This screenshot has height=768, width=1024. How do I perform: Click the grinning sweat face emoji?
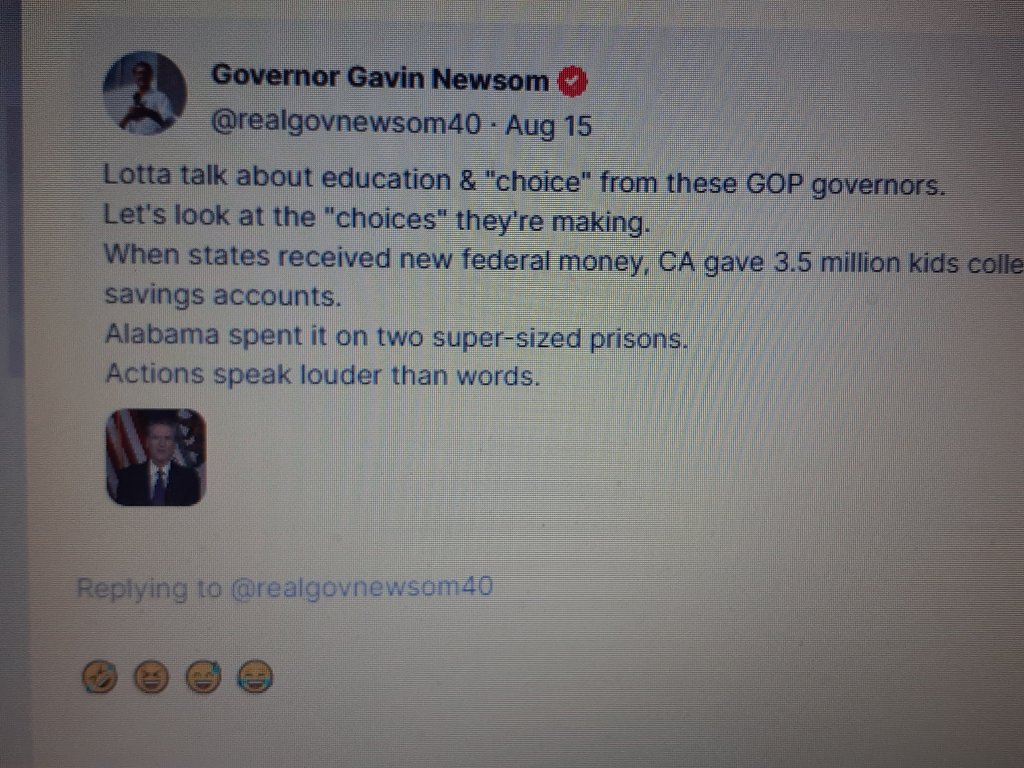[203, 676]
